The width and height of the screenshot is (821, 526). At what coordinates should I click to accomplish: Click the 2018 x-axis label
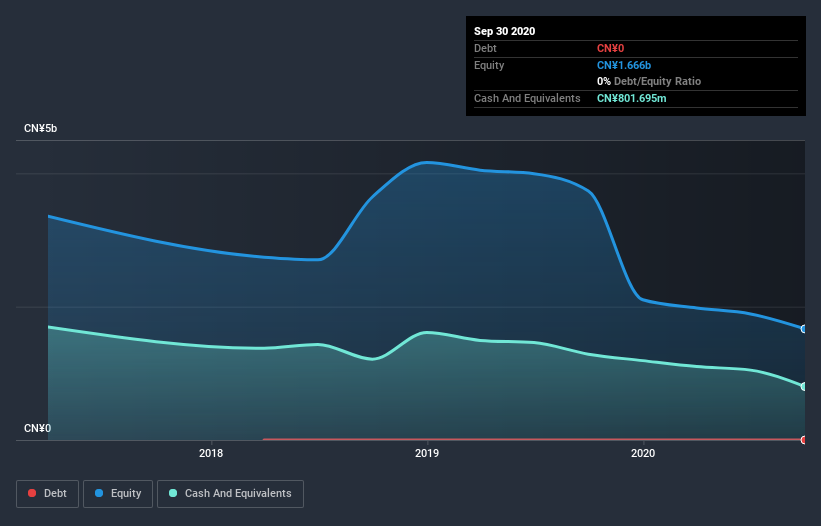tap(211, 453)
